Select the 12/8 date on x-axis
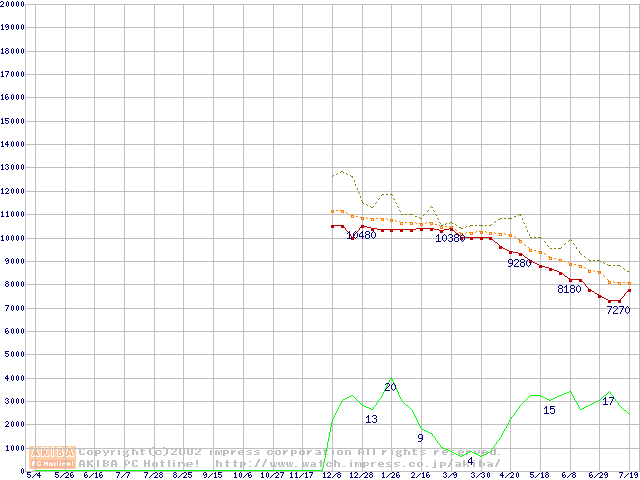 [331, 475]
